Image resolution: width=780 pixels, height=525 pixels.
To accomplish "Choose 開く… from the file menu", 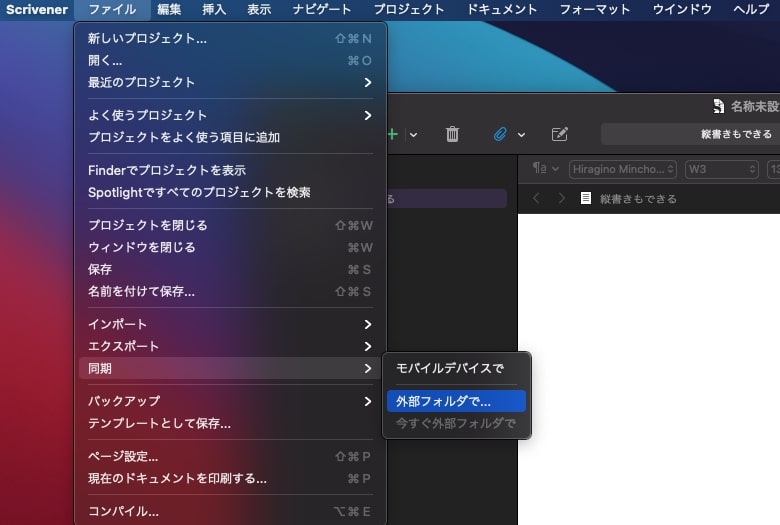I will [x=230, y=60].
